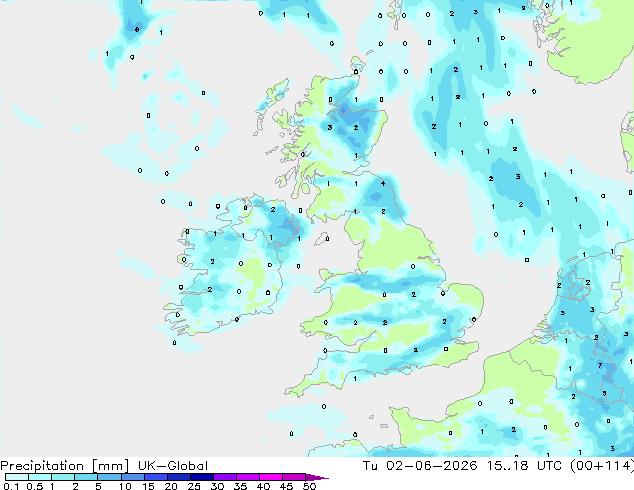Image resolution: width=634 pixels, height=490 pixels.
Task: Pick the 10–15 mm legend color swatch
Action: pos(132,477)
